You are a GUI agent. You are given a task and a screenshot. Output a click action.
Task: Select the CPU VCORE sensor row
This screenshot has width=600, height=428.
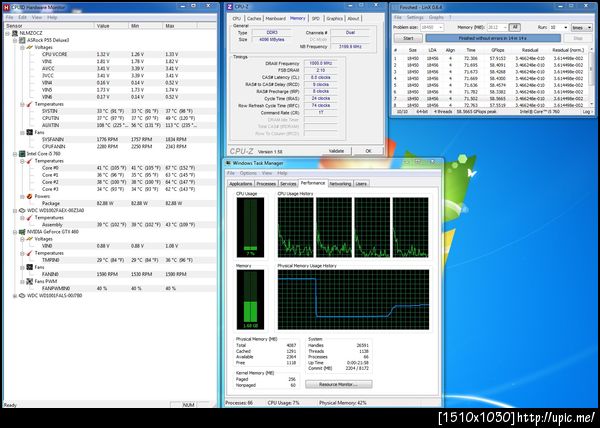click(110, 54)
